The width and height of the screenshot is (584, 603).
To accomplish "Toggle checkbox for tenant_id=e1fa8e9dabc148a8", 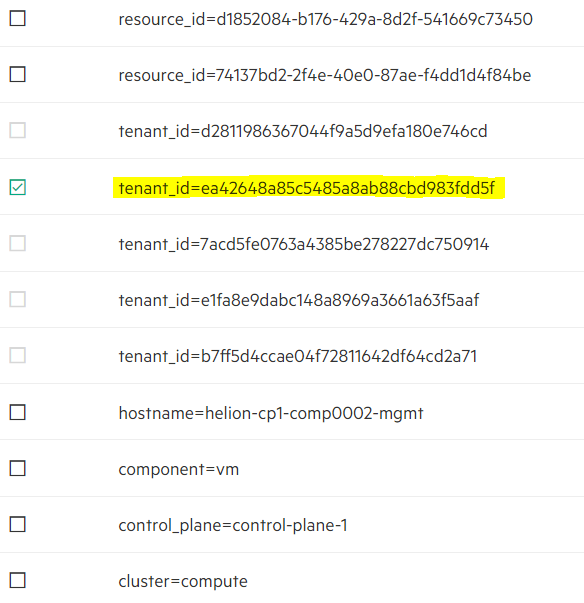I will [18, 299].
